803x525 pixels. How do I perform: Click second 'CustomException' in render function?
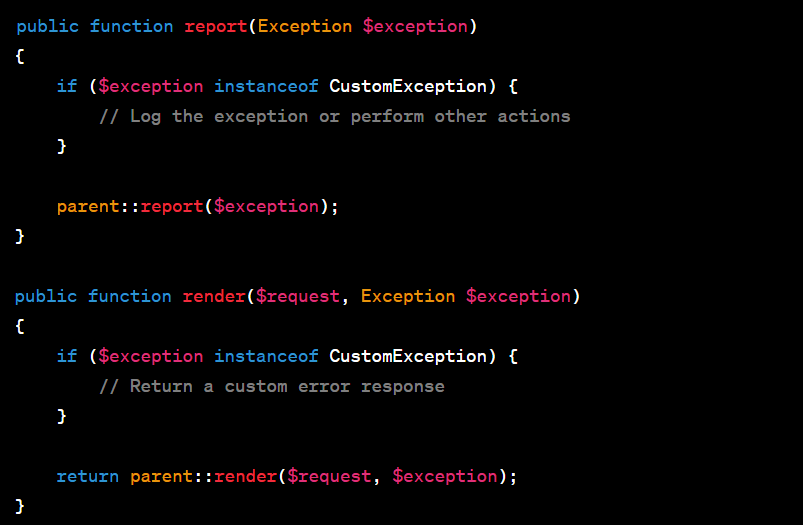tap(408, 356)
